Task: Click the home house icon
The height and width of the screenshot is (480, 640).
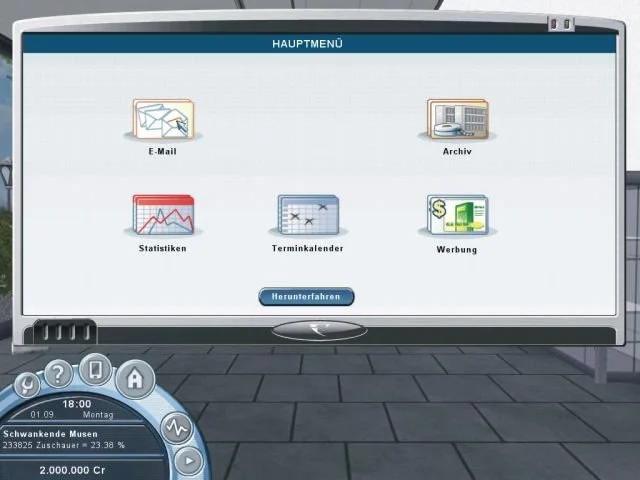Action: [135, 379]
